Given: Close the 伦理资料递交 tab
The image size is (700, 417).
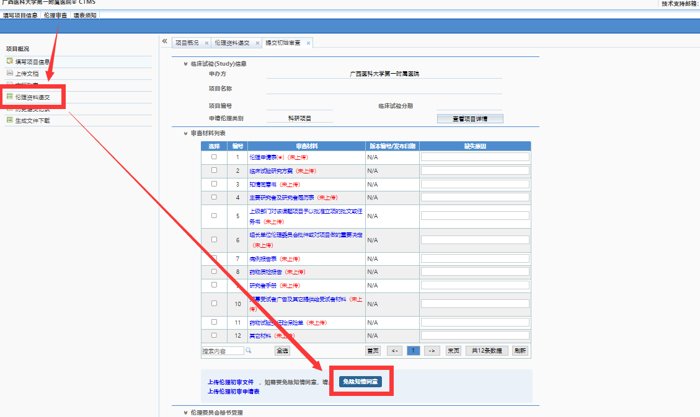Looking at the screenshot, I should pos(257,44).
